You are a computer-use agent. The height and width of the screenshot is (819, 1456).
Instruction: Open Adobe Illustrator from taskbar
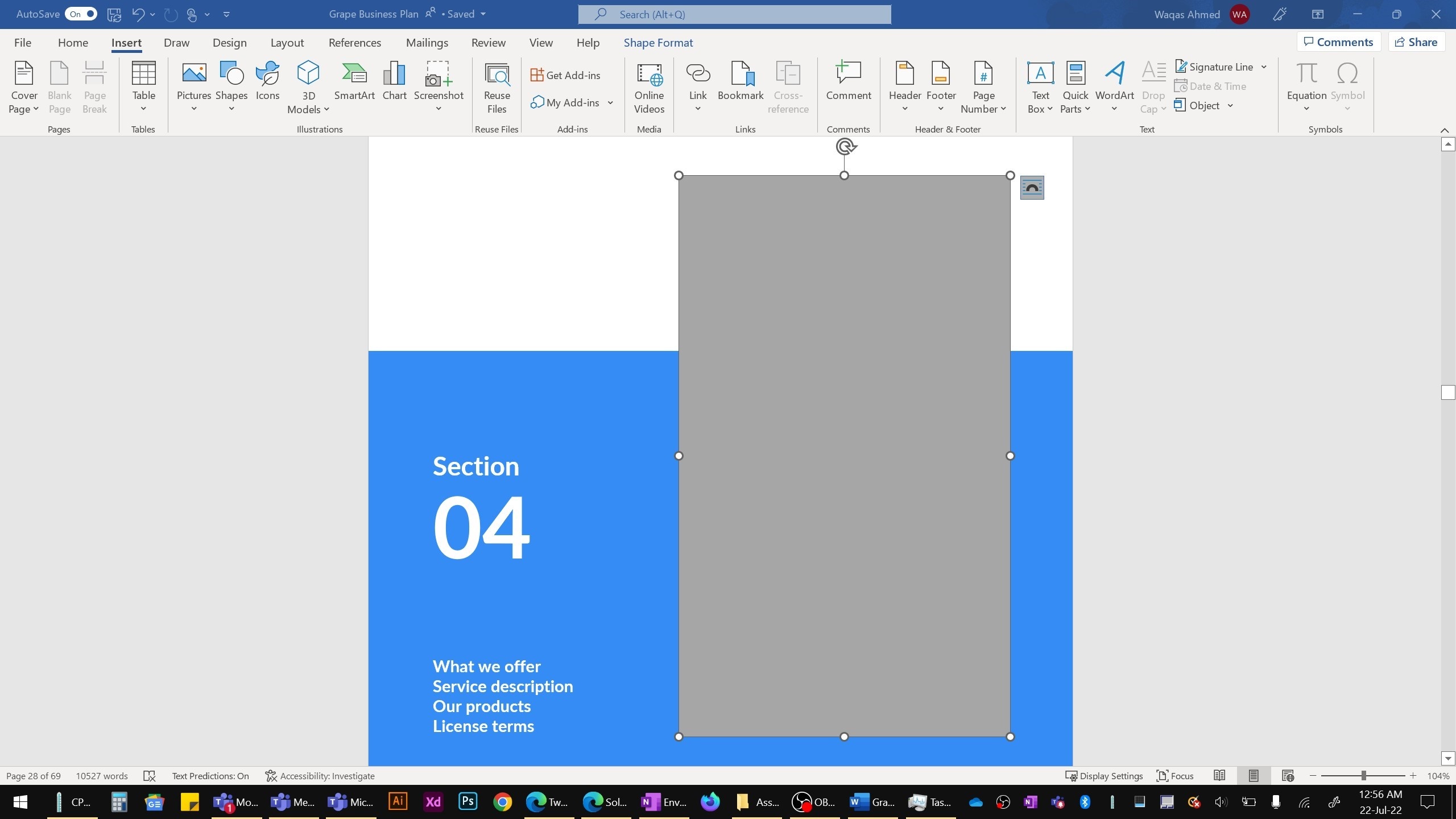point(398,802)
